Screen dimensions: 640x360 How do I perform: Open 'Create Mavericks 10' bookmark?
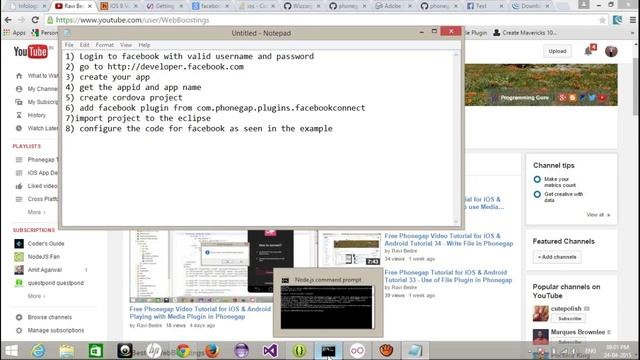pyautogui.click(x=525, y=33)
